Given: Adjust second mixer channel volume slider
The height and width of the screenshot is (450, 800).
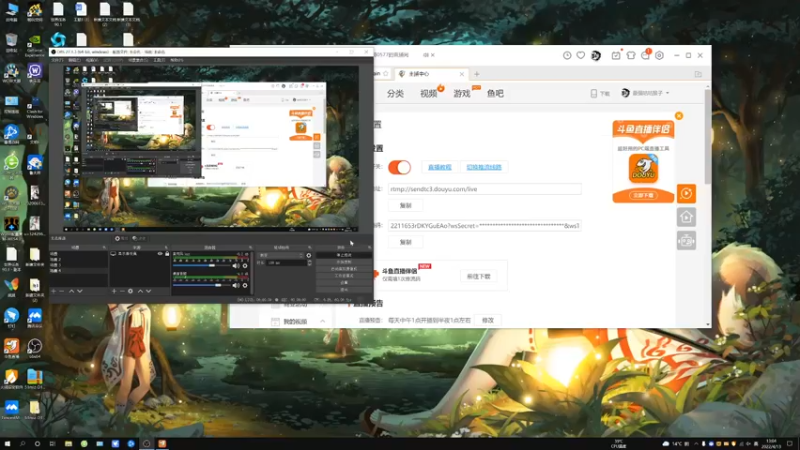Looking at the screenshot, I should point(201,286).
